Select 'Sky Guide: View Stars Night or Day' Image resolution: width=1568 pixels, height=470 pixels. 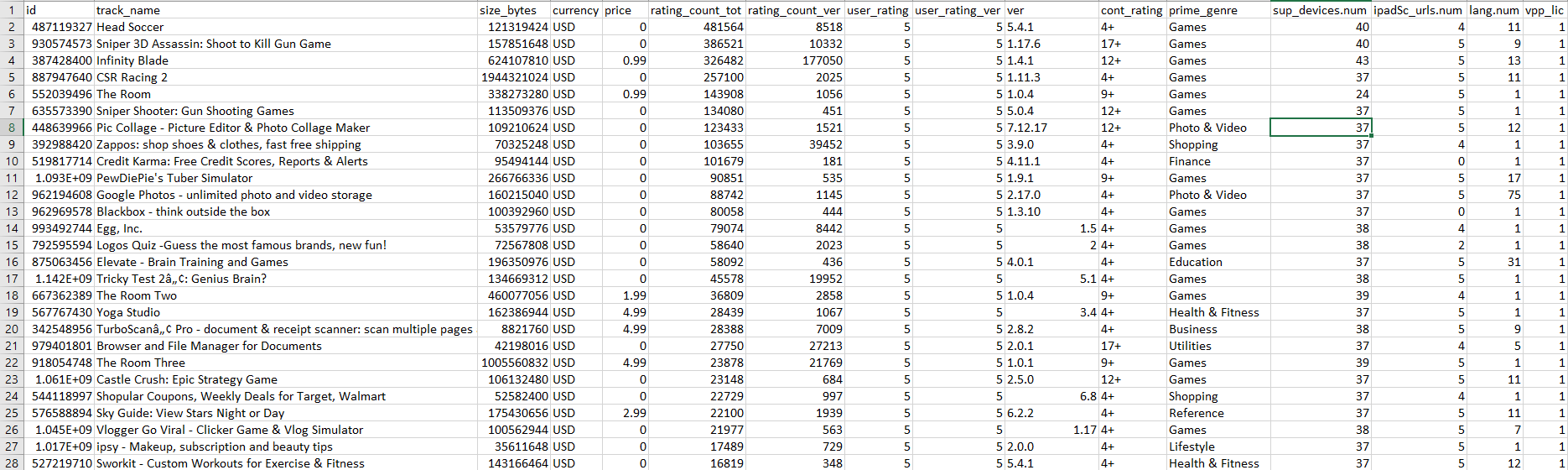(285, 413)
